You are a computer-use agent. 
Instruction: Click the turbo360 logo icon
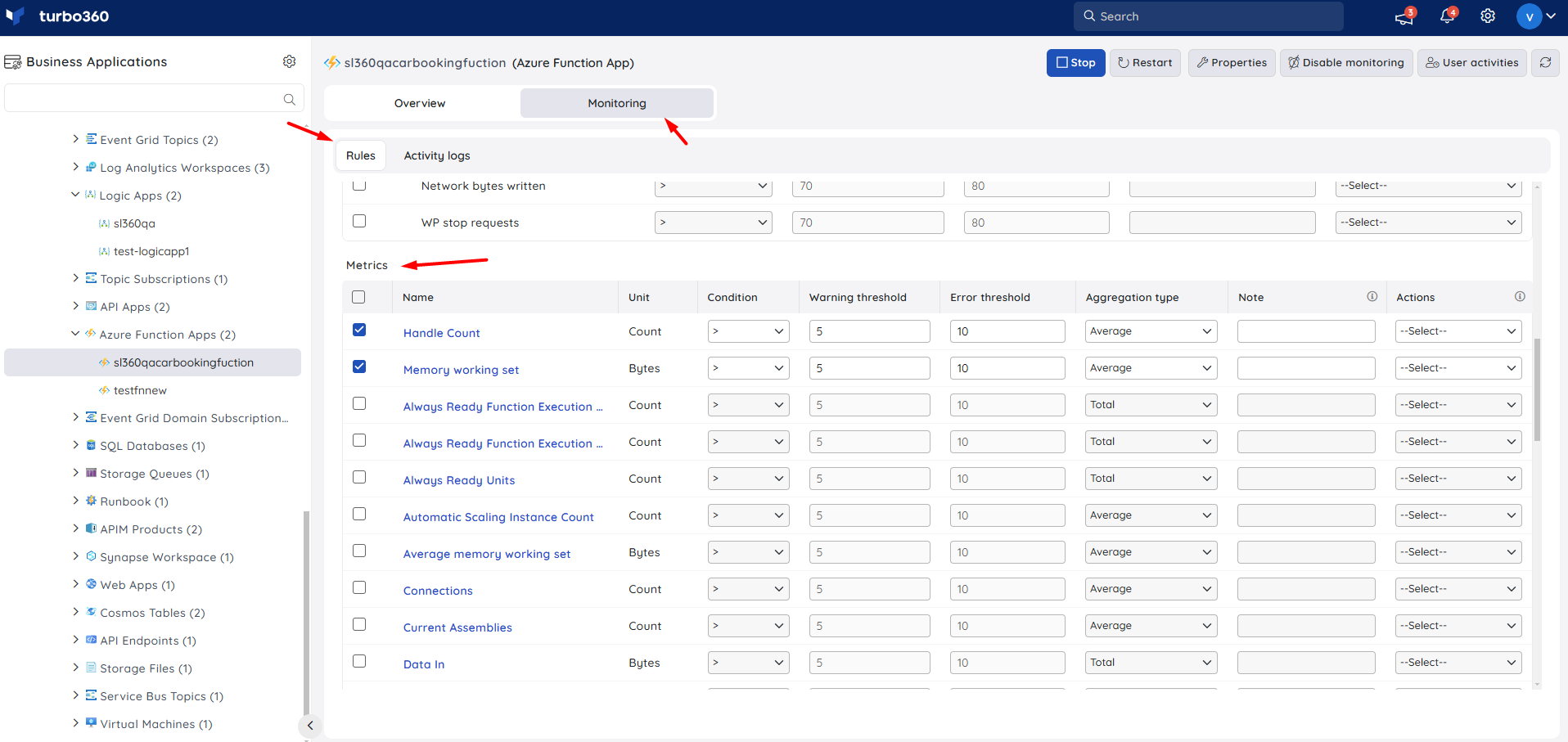click(x=16, y=16)
